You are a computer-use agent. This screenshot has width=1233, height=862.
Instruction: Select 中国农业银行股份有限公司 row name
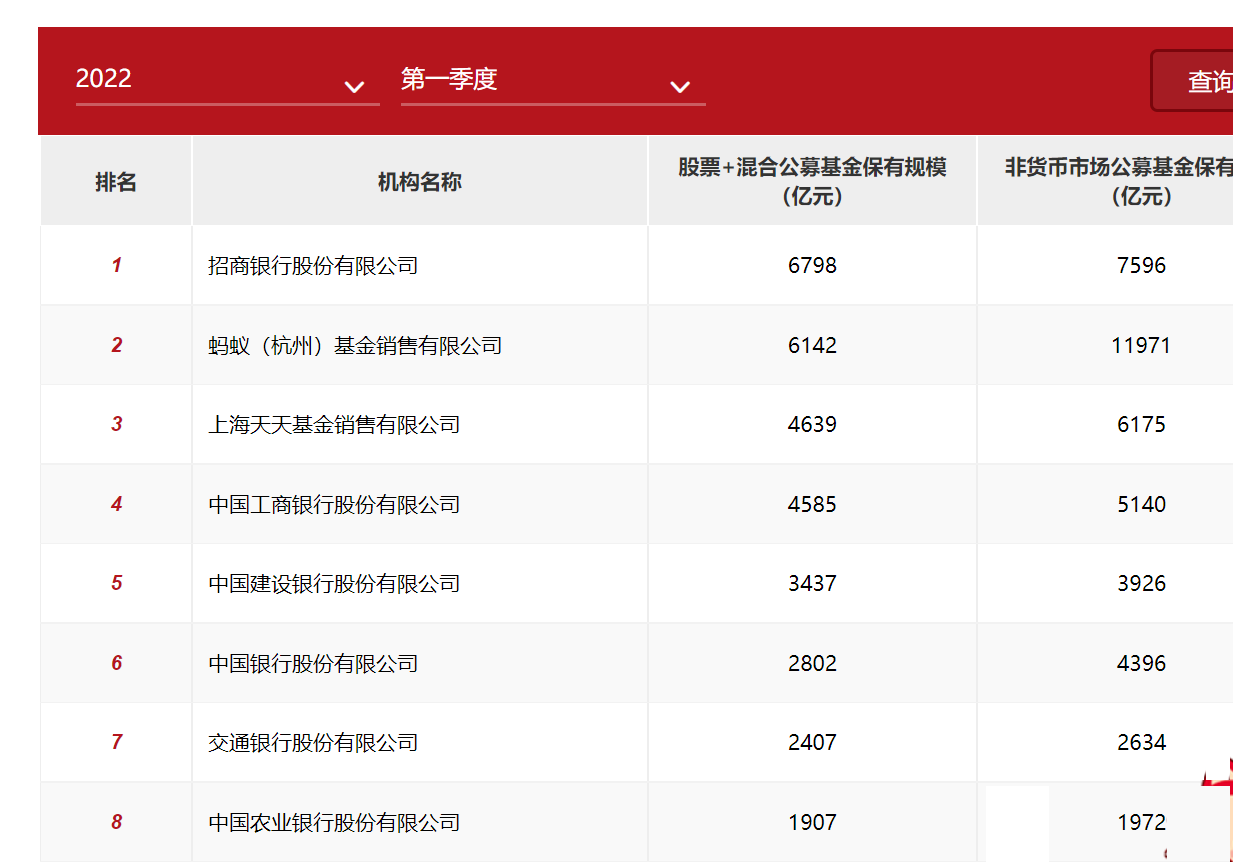334,823
